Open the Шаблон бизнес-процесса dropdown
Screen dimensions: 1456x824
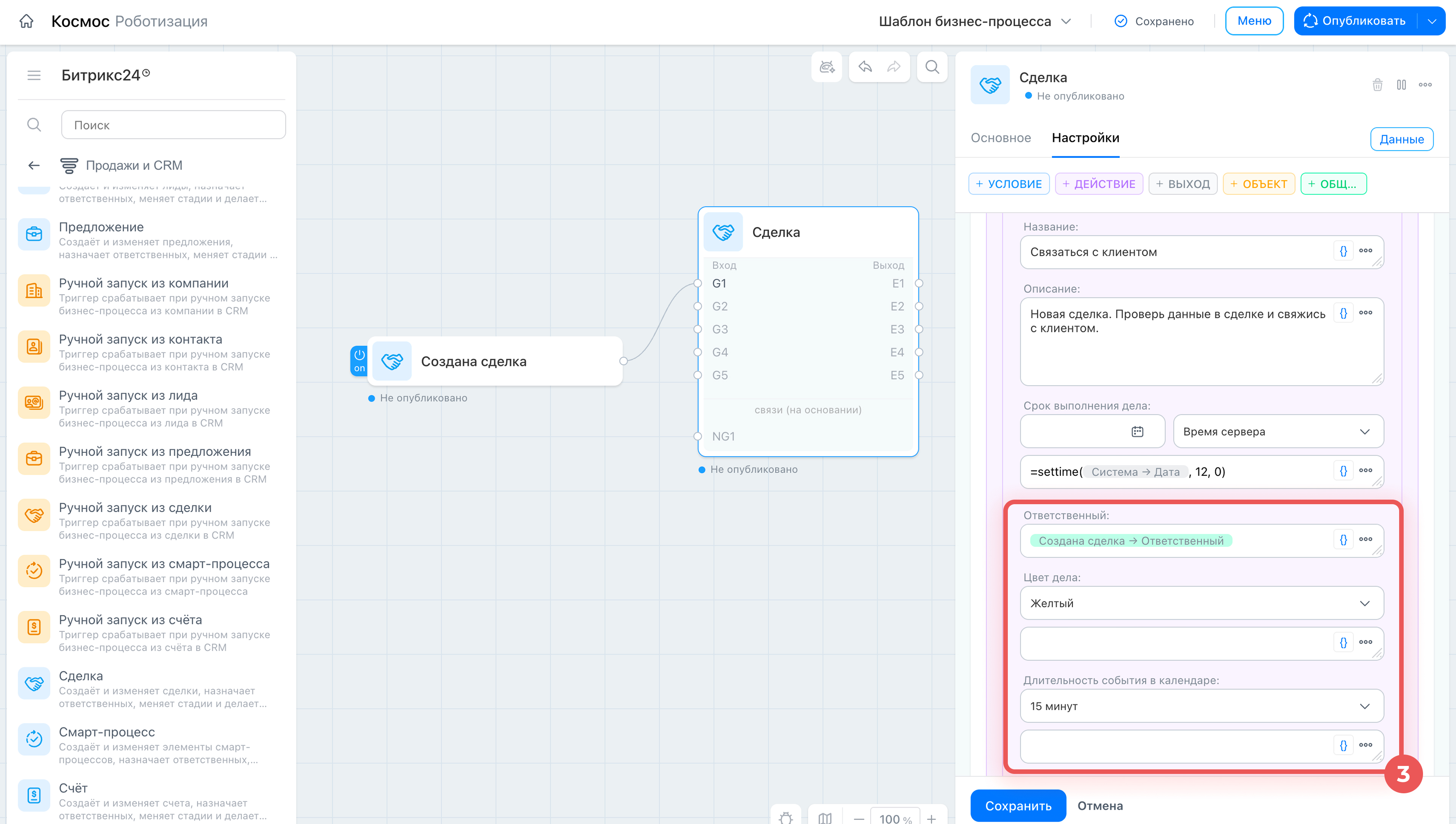975,22
